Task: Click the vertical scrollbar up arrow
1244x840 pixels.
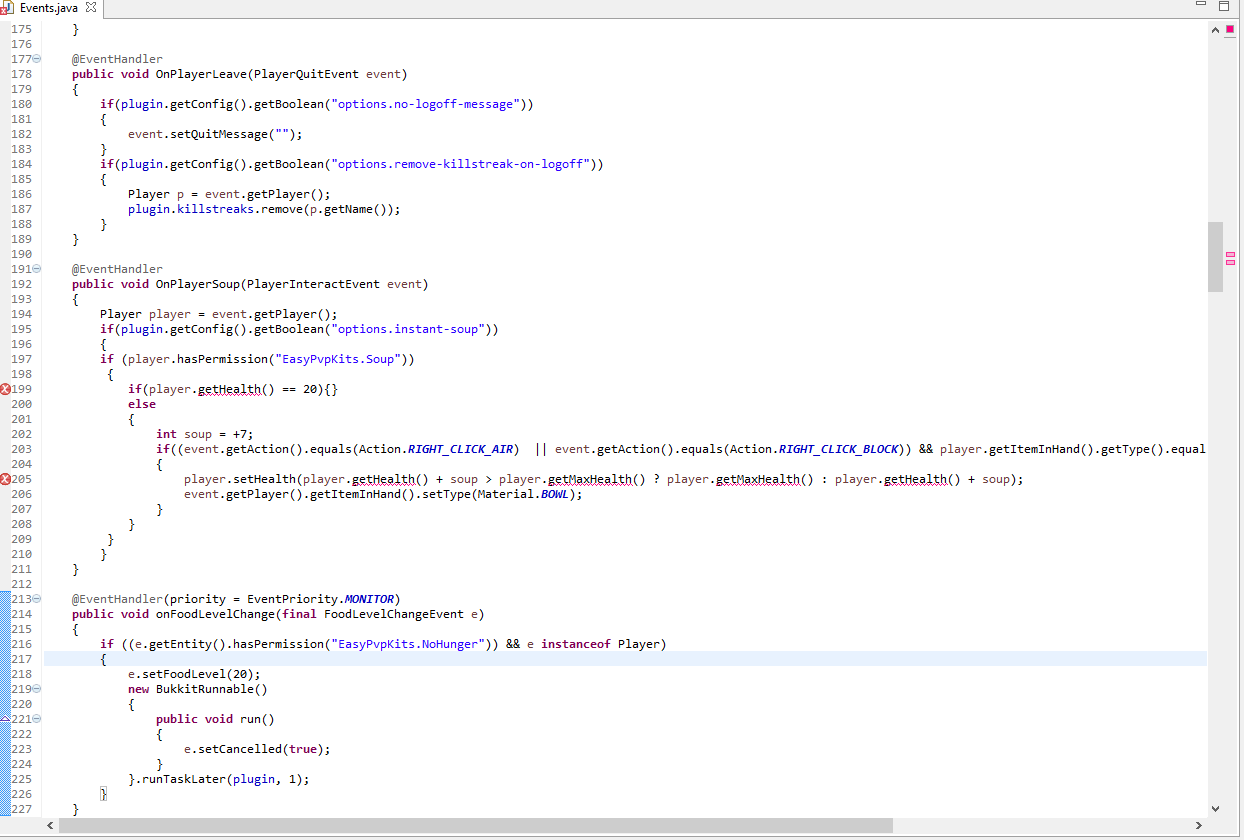Action: (1215, 30)
